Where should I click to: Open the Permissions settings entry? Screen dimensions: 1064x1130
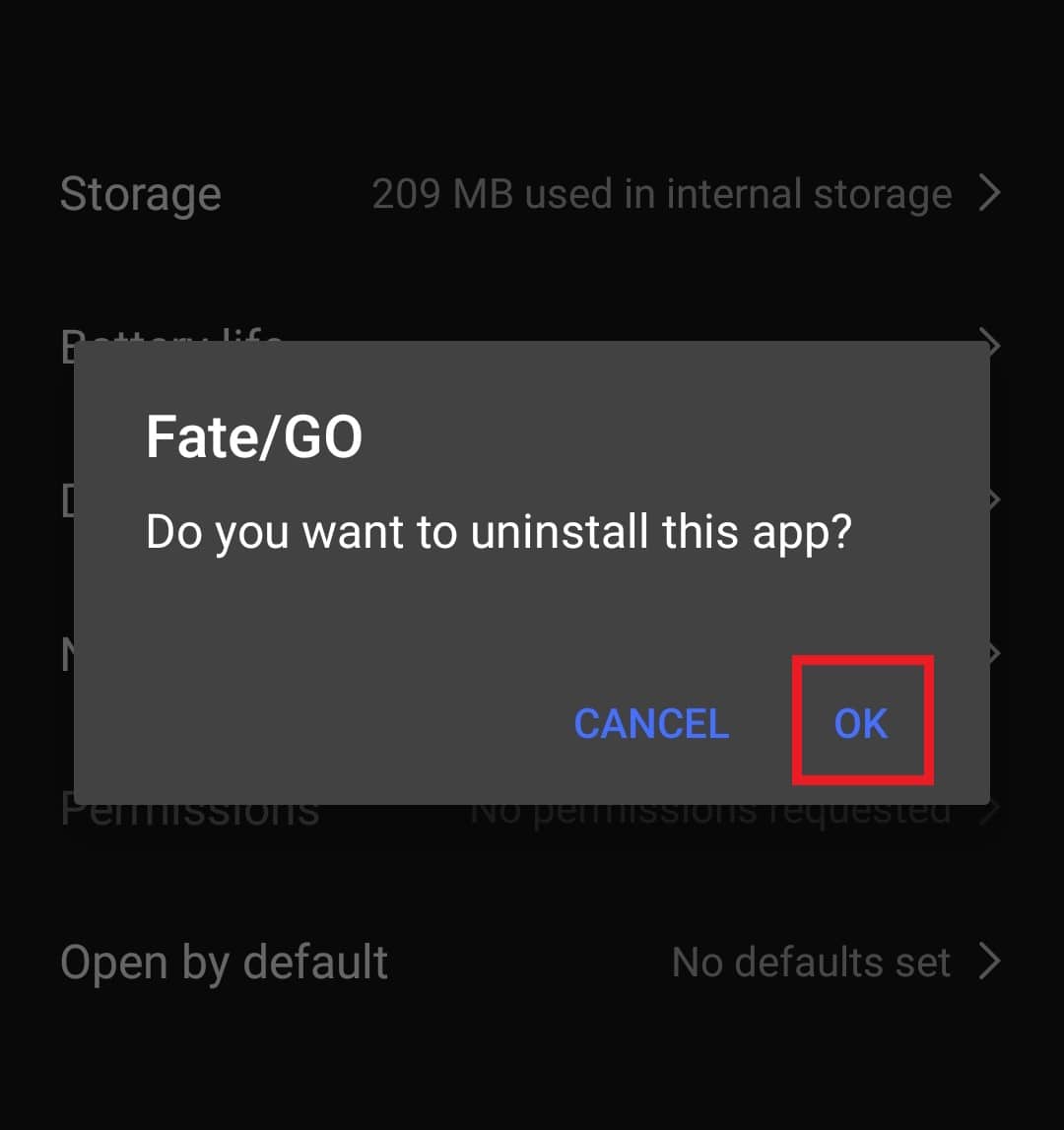click(189, 810)
